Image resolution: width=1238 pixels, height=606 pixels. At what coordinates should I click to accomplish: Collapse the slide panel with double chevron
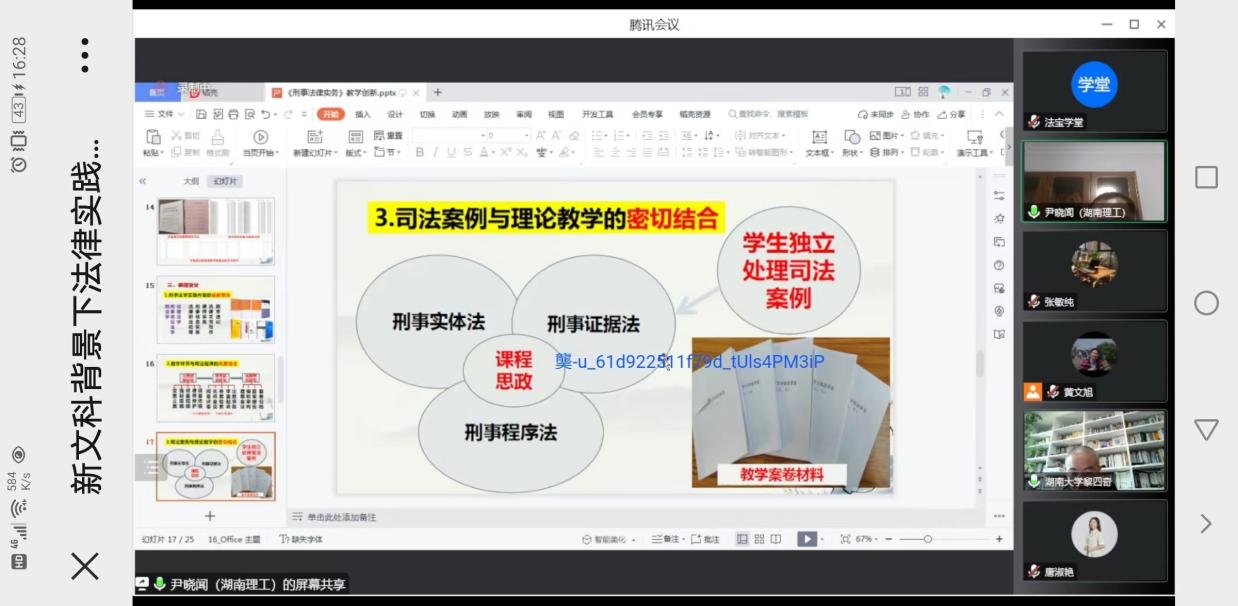142,181
